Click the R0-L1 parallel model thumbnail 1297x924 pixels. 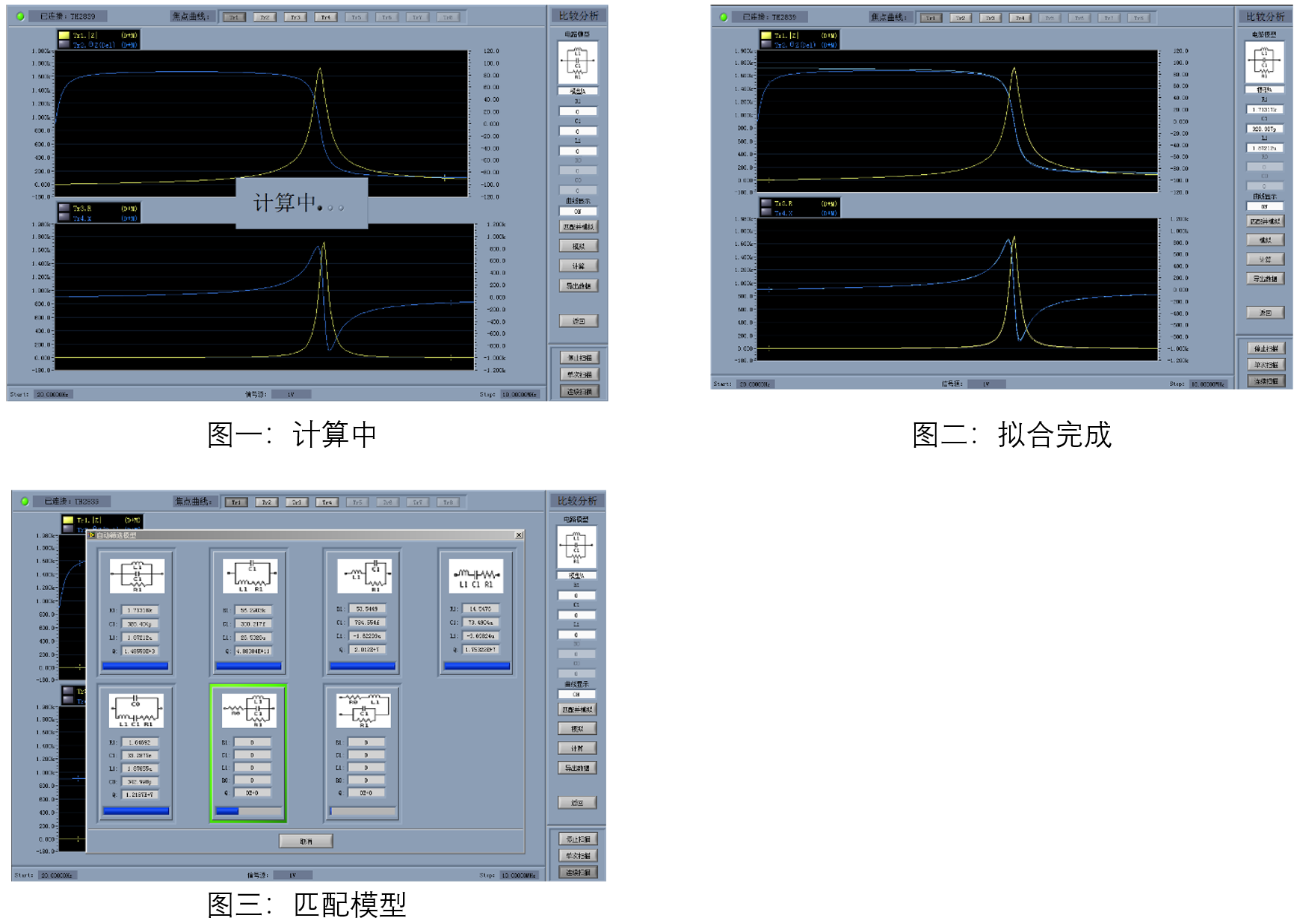click(363, 710)
